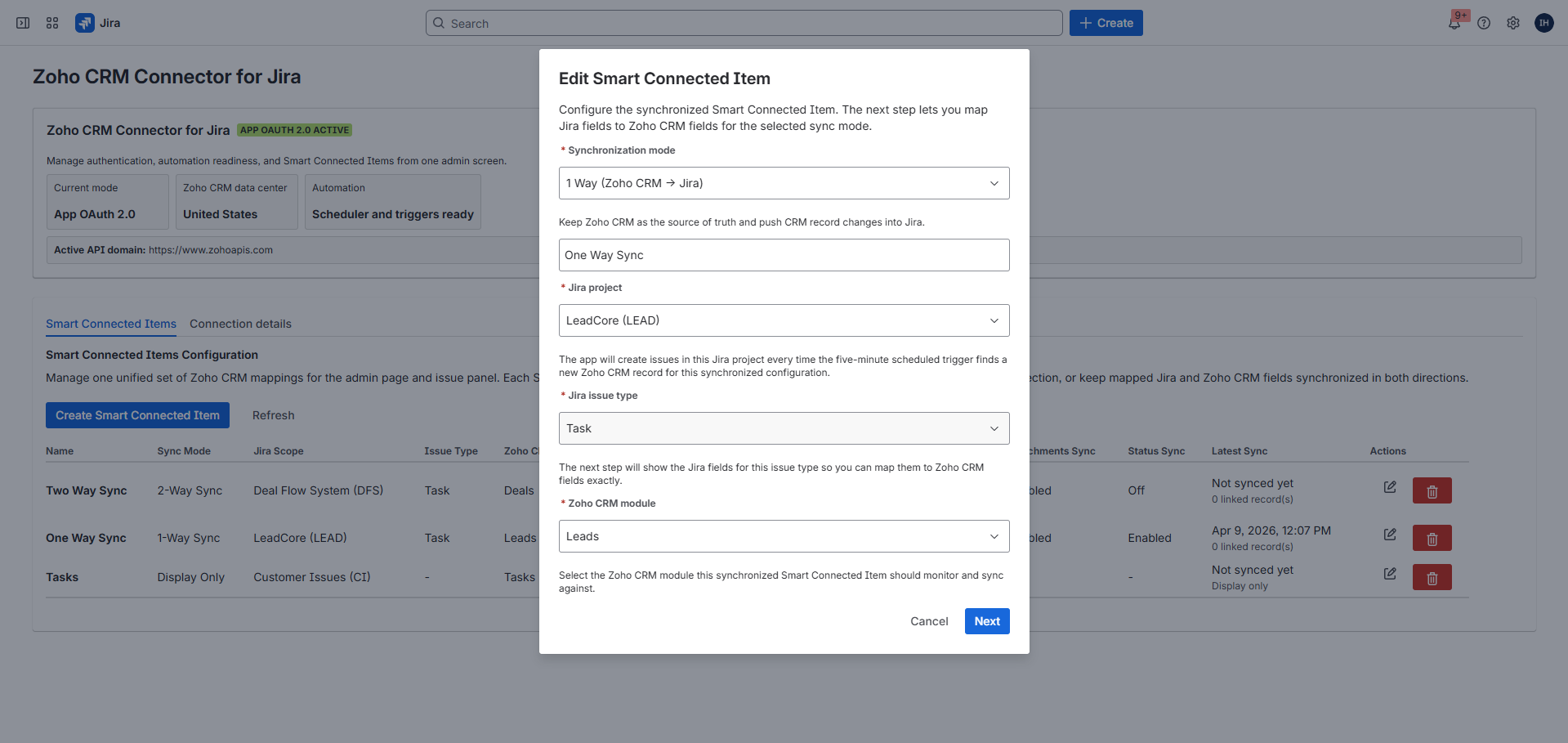Delete the One Way Sync item
1568x743 pixels.
[x=1432, y=538]
